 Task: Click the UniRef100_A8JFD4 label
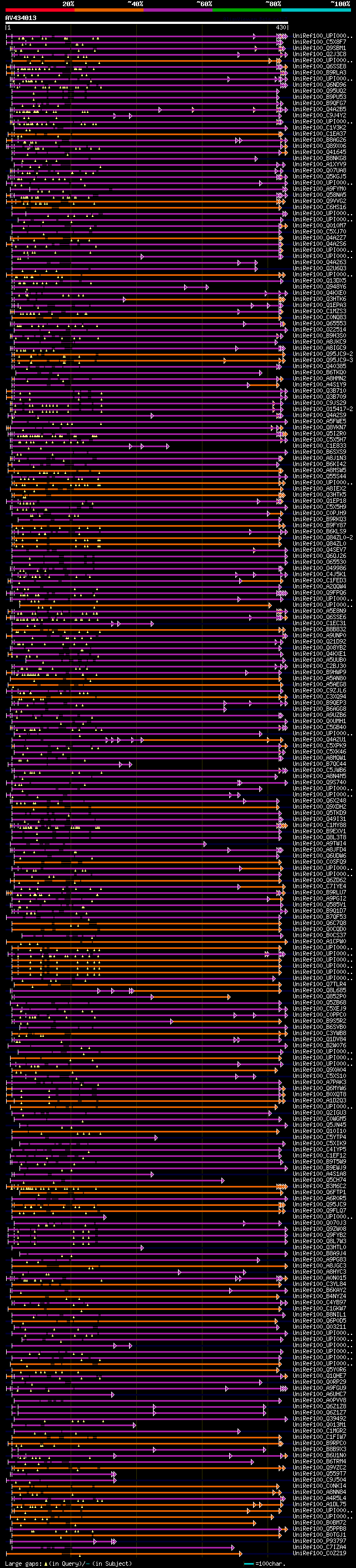[x=319, y=850]
